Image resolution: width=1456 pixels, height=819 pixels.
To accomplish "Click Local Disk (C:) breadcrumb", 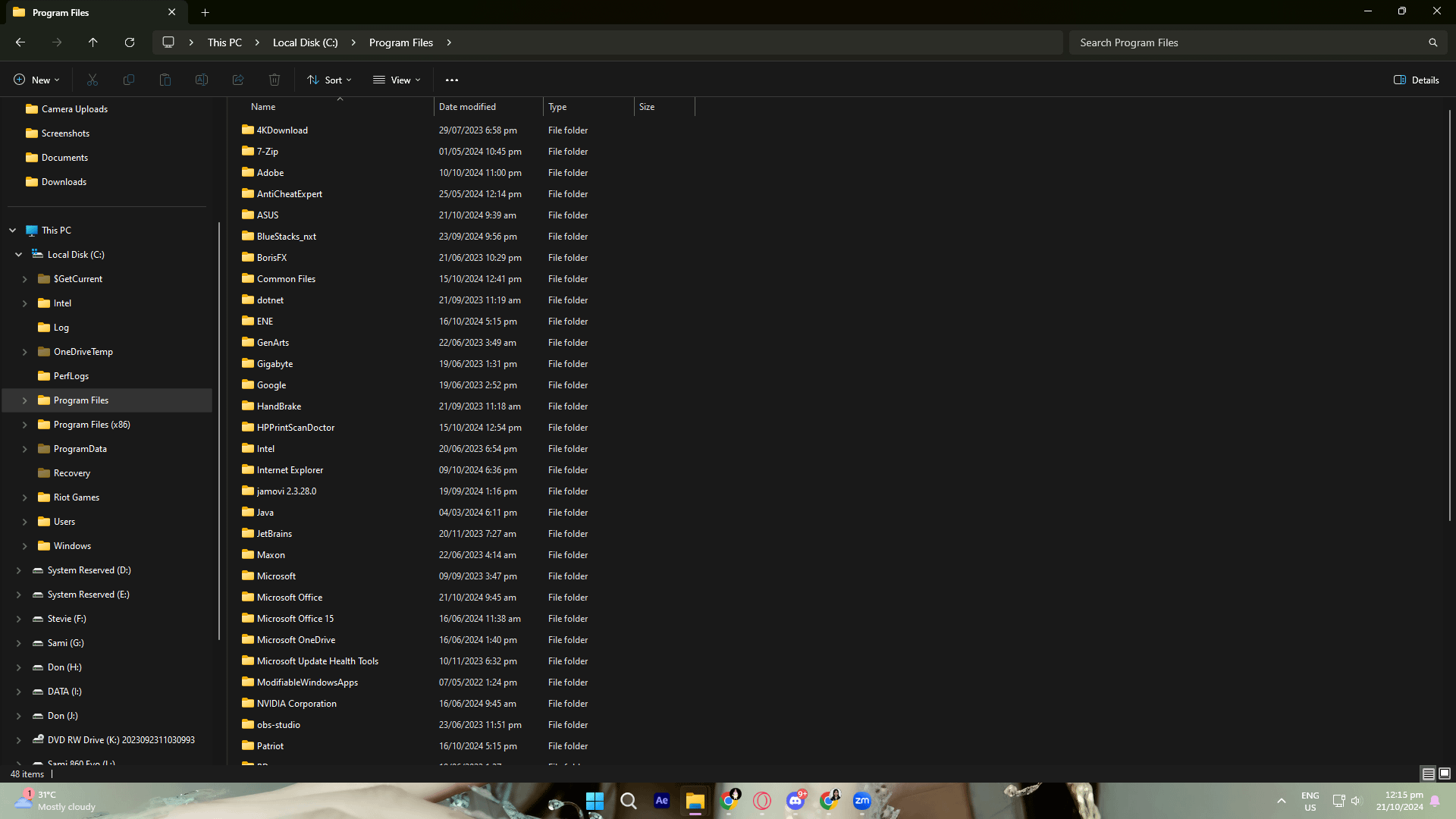I will coord(305,42).
